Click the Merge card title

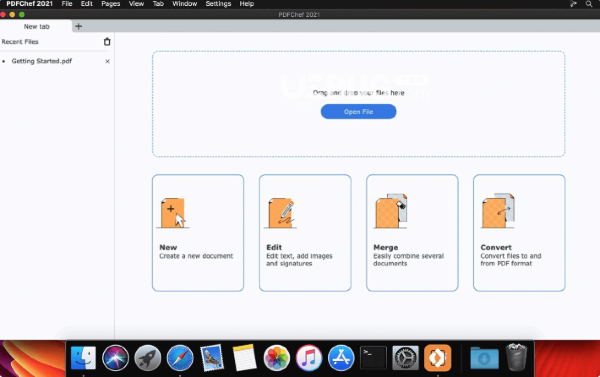[386, 247]
